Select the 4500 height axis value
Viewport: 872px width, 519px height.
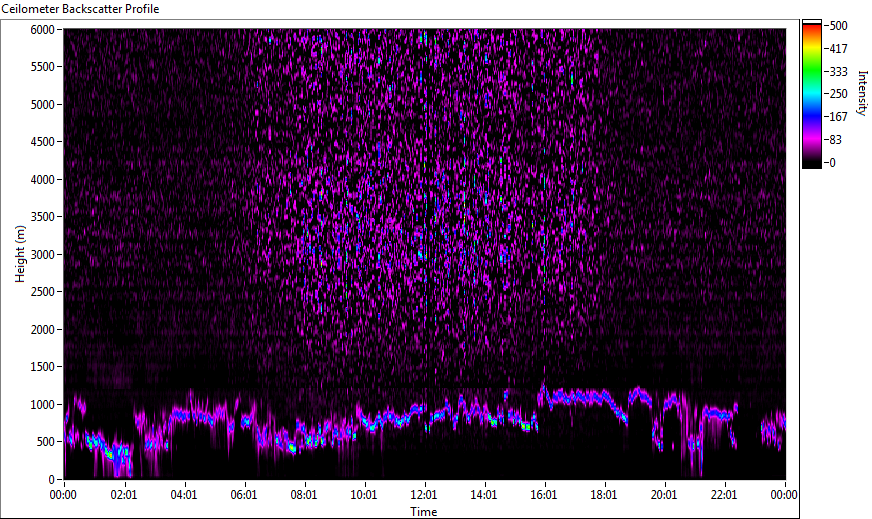pyautogui.click(x=43, y=142)
